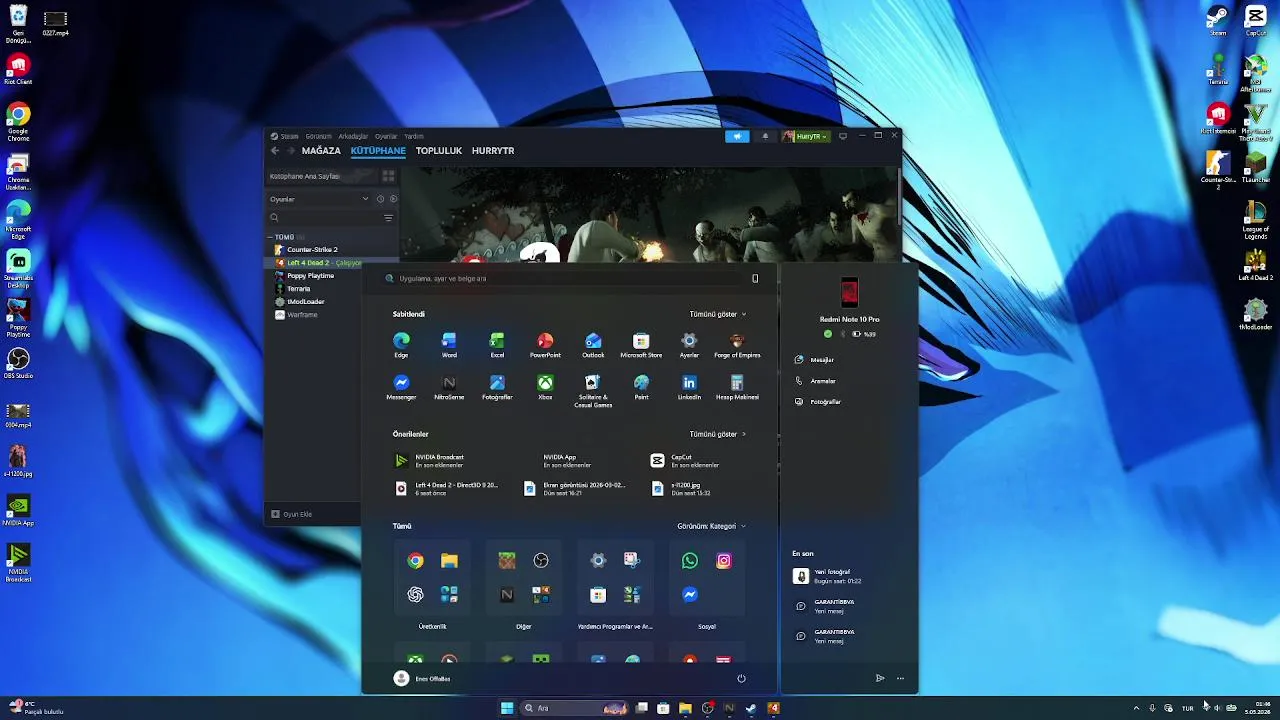Viewport: 1280px width, 720px height.
Task: Open the Görünüm menu in Steam
Action: point(318,136)
